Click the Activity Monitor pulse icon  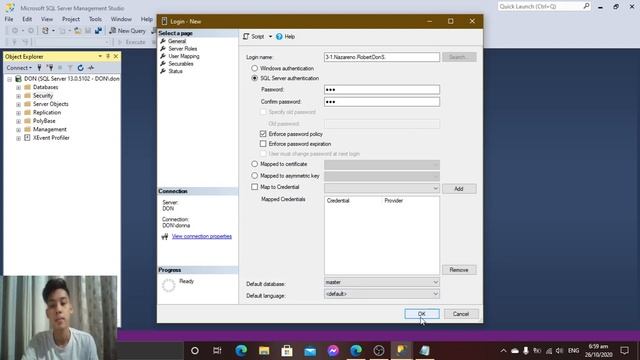91,68
